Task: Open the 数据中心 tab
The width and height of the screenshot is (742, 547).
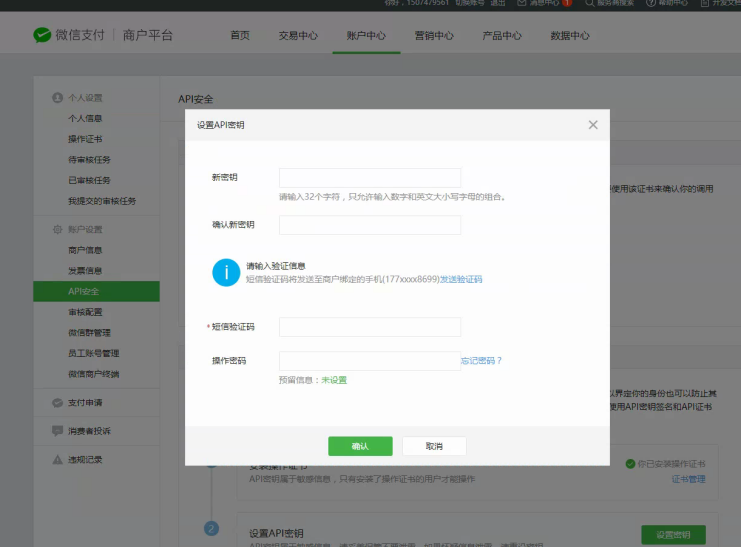Action: pyautogui.click(x=570, y=35)
